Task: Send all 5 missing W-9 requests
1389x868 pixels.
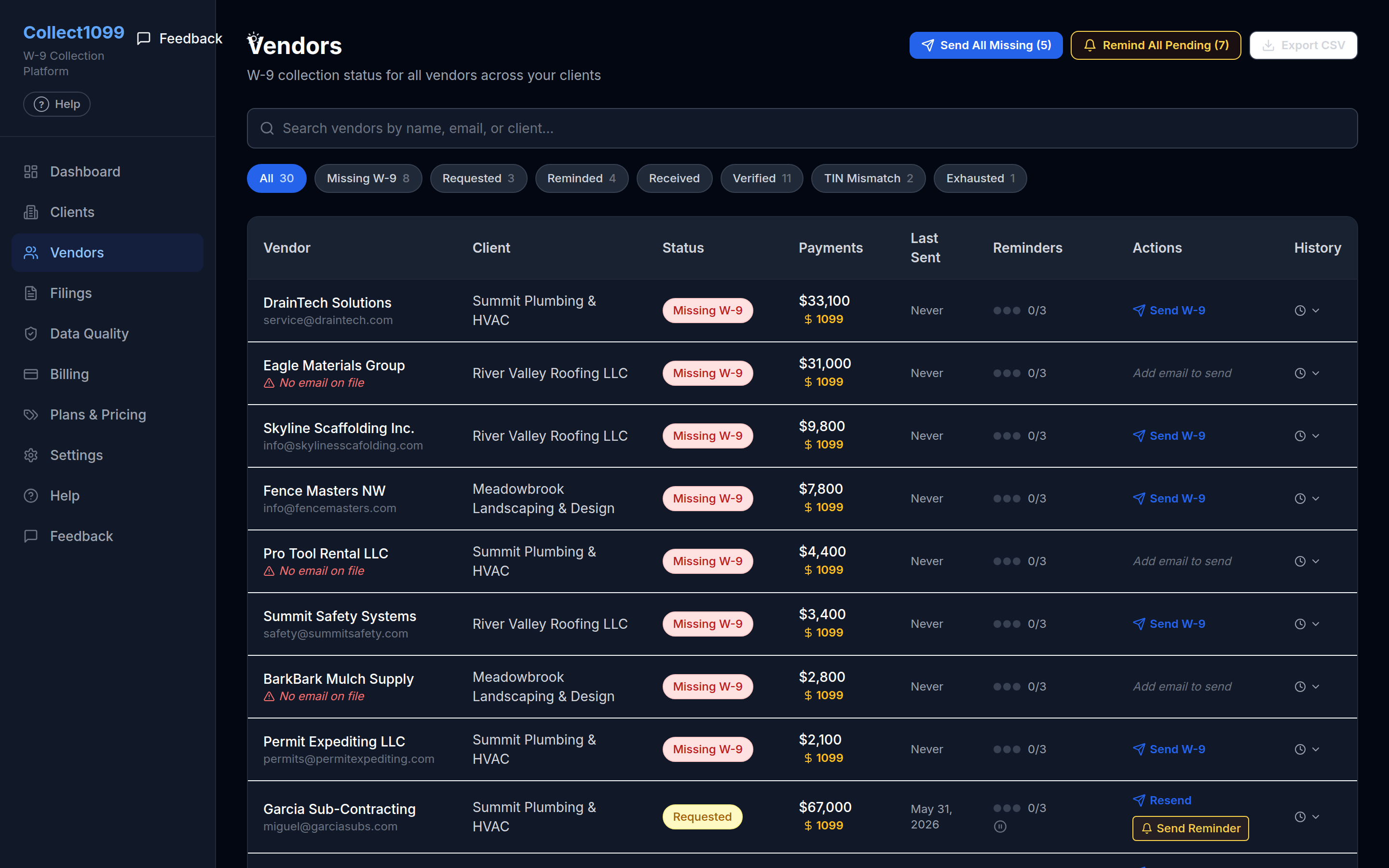Action: click(986, 45)
